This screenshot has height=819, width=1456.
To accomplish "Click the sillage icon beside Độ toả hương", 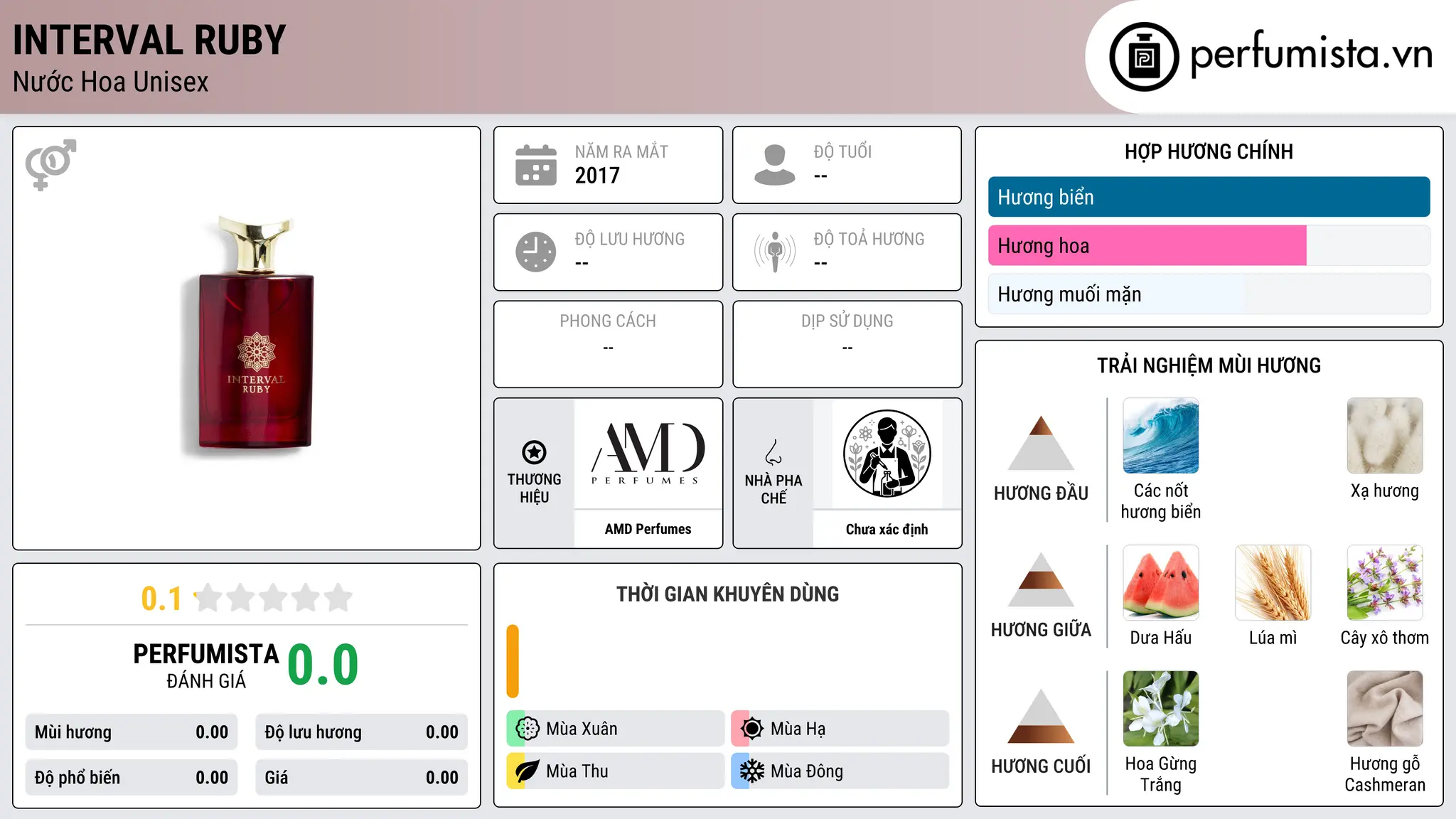I will [x=774, y=252].
